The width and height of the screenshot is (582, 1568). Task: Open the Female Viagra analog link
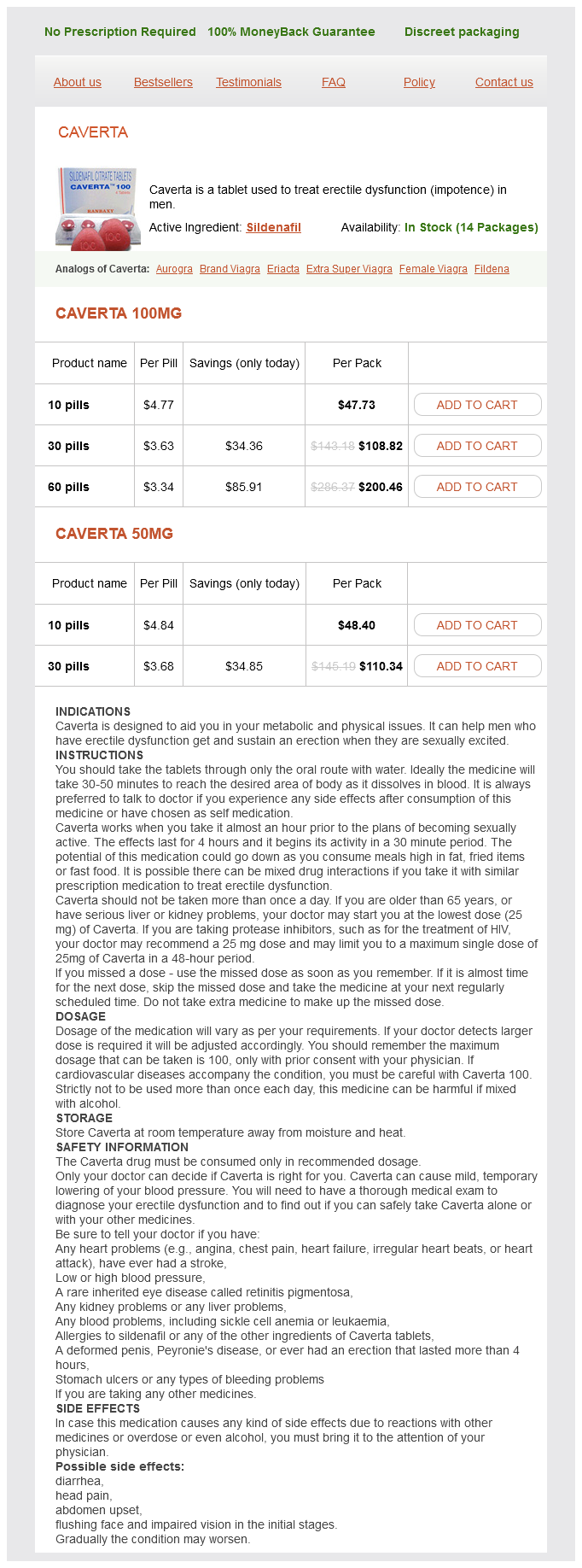(434, 269)
